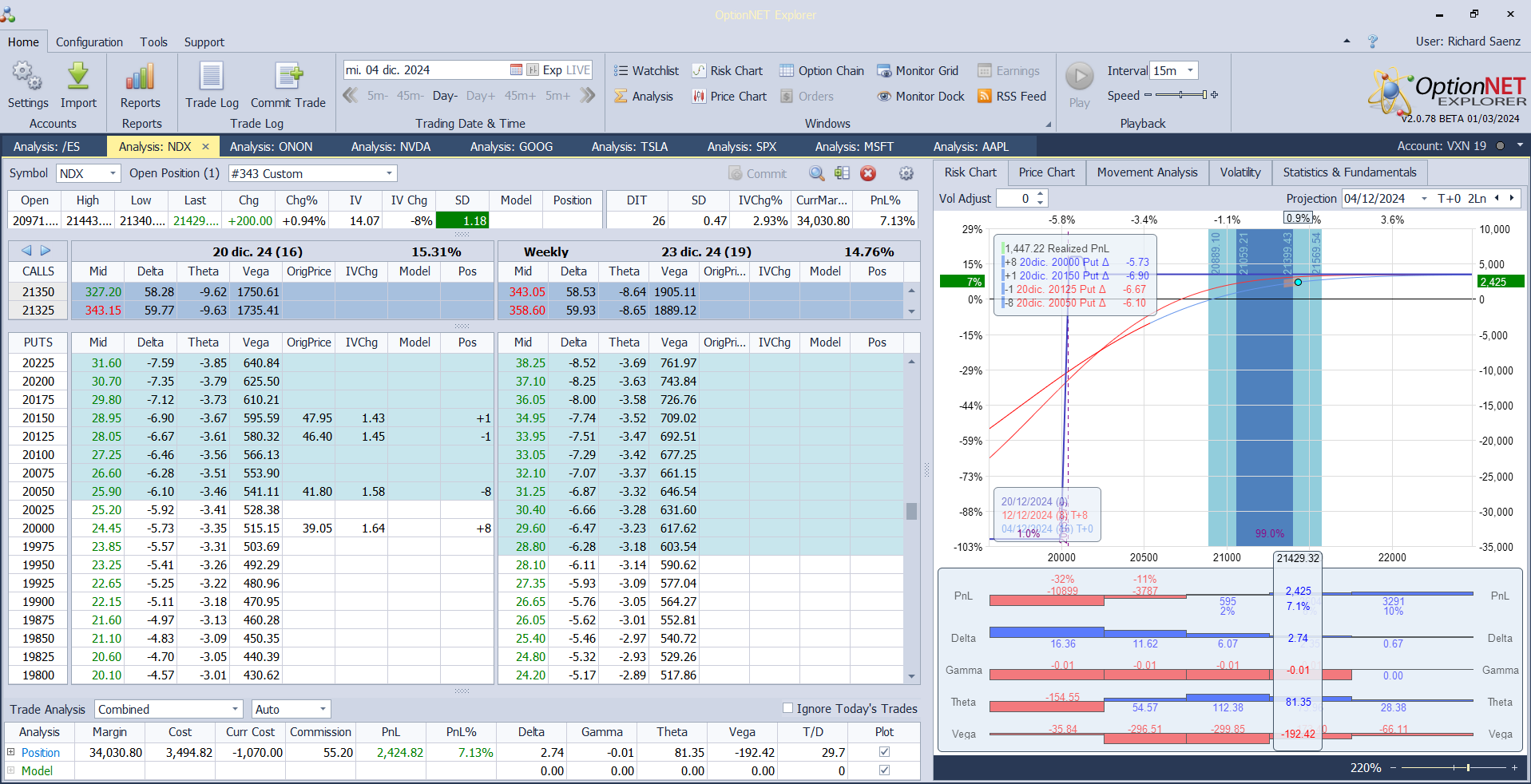Open the Settings gear in Accounts
This screenshot has height=784, width=1531.
pos(27,77)
